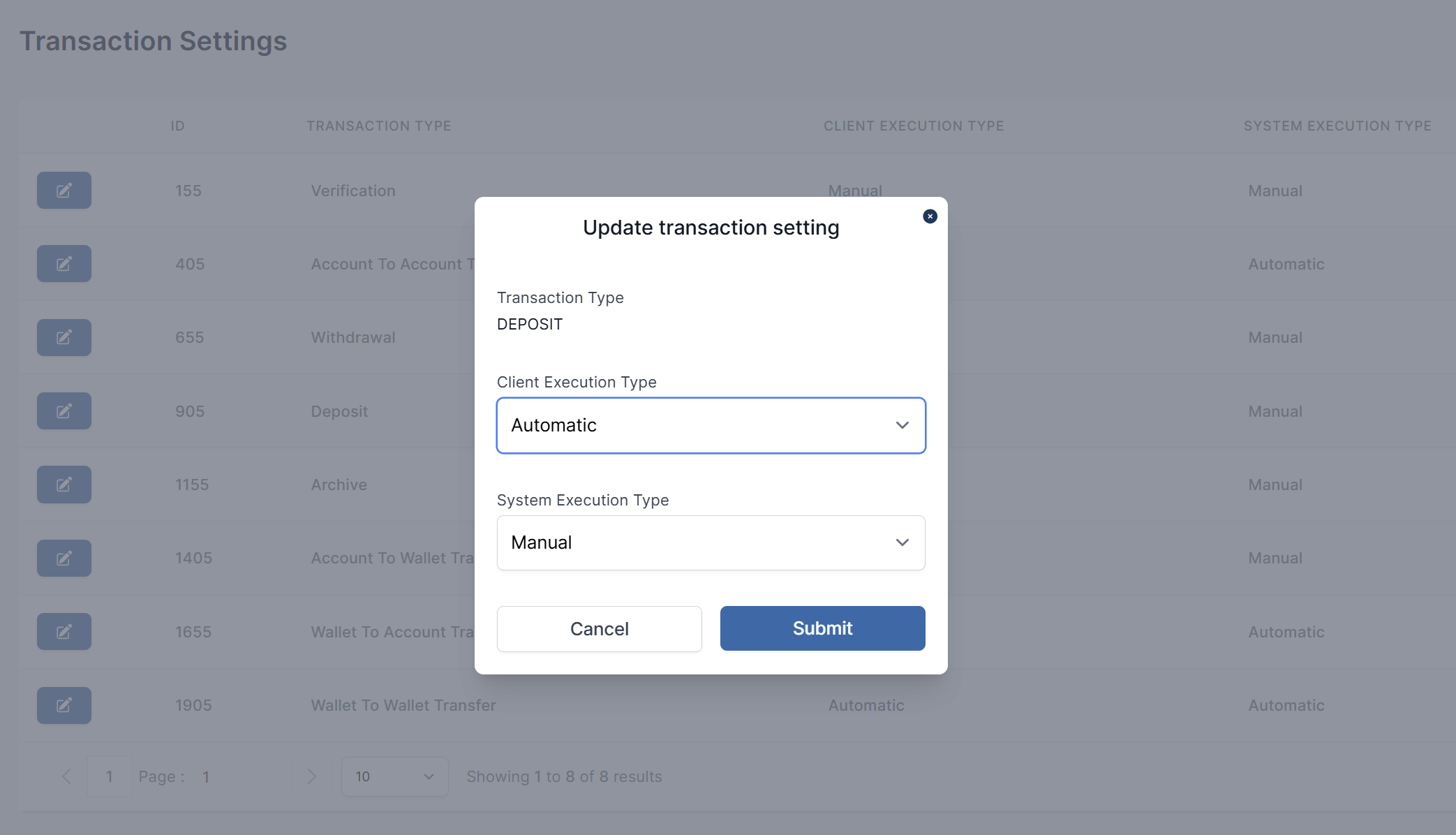Click Automatic system type in row 405
This screenshot has width=1456, height=835.
[x=1286, y=264]
